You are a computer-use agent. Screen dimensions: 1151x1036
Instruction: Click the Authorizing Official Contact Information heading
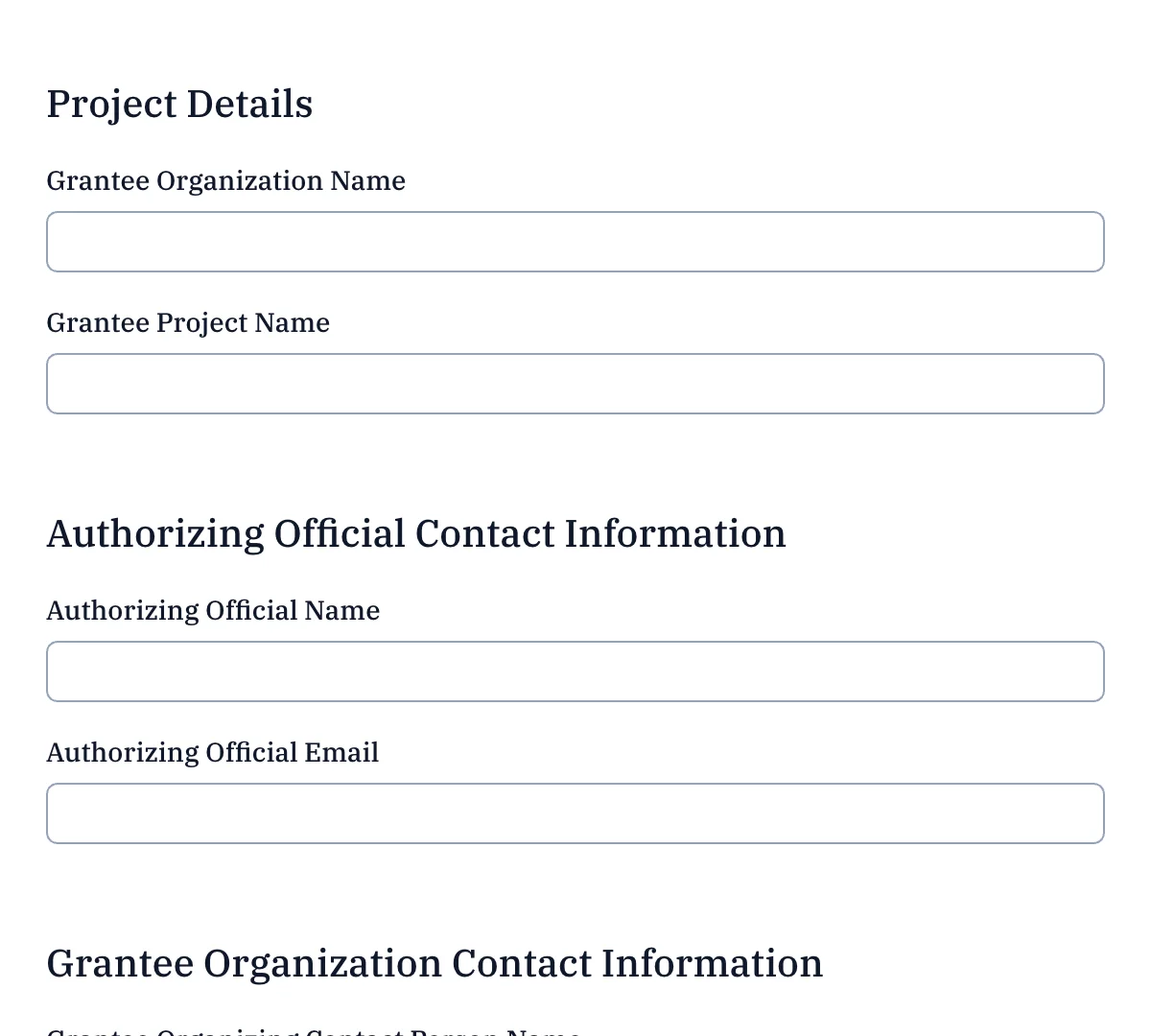click(x=416, y=533)
